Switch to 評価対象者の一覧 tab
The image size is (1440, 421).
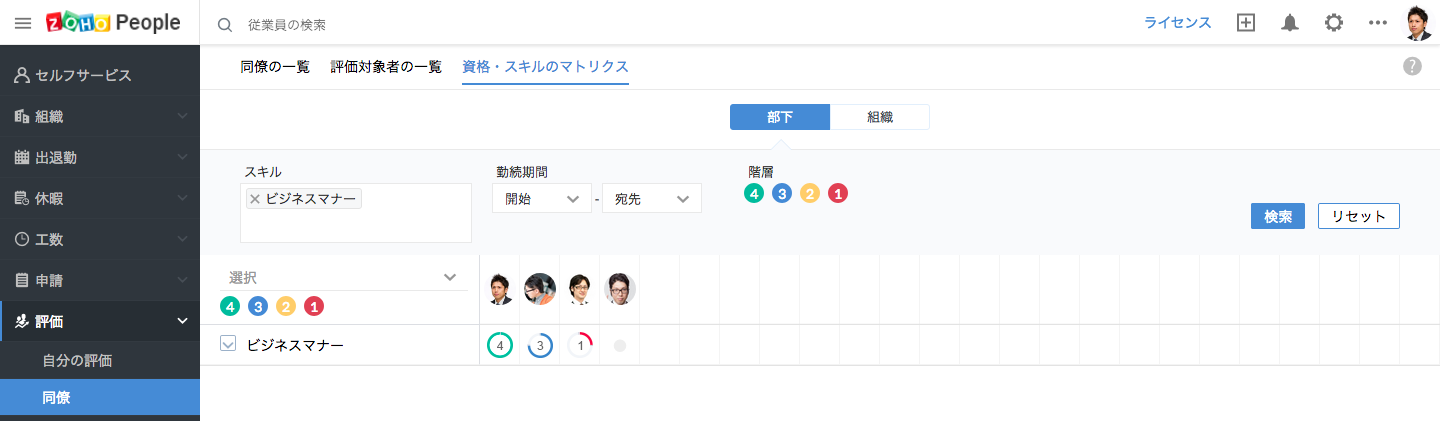click(x=386, y=67)
